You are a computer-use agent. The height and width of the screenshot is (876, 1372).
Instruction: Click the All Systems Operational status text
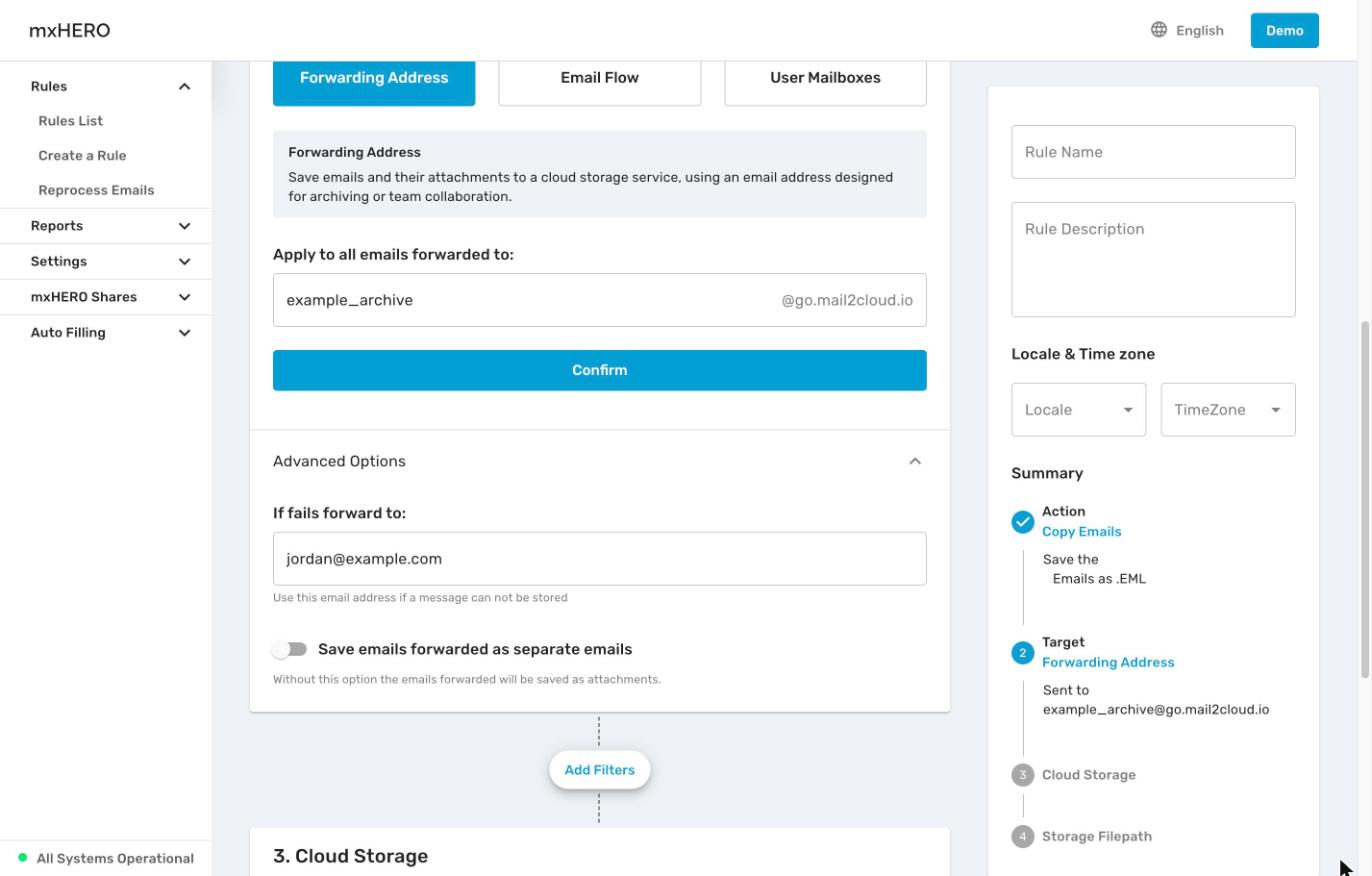coord(115,858)
